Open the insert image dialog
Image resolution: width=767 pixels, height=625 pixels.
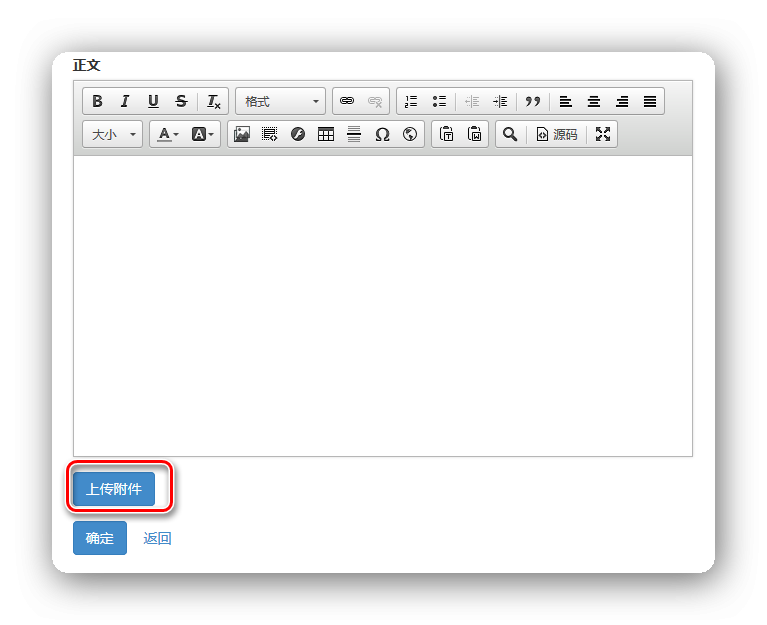pyautogui.click(x=242, y=134)
